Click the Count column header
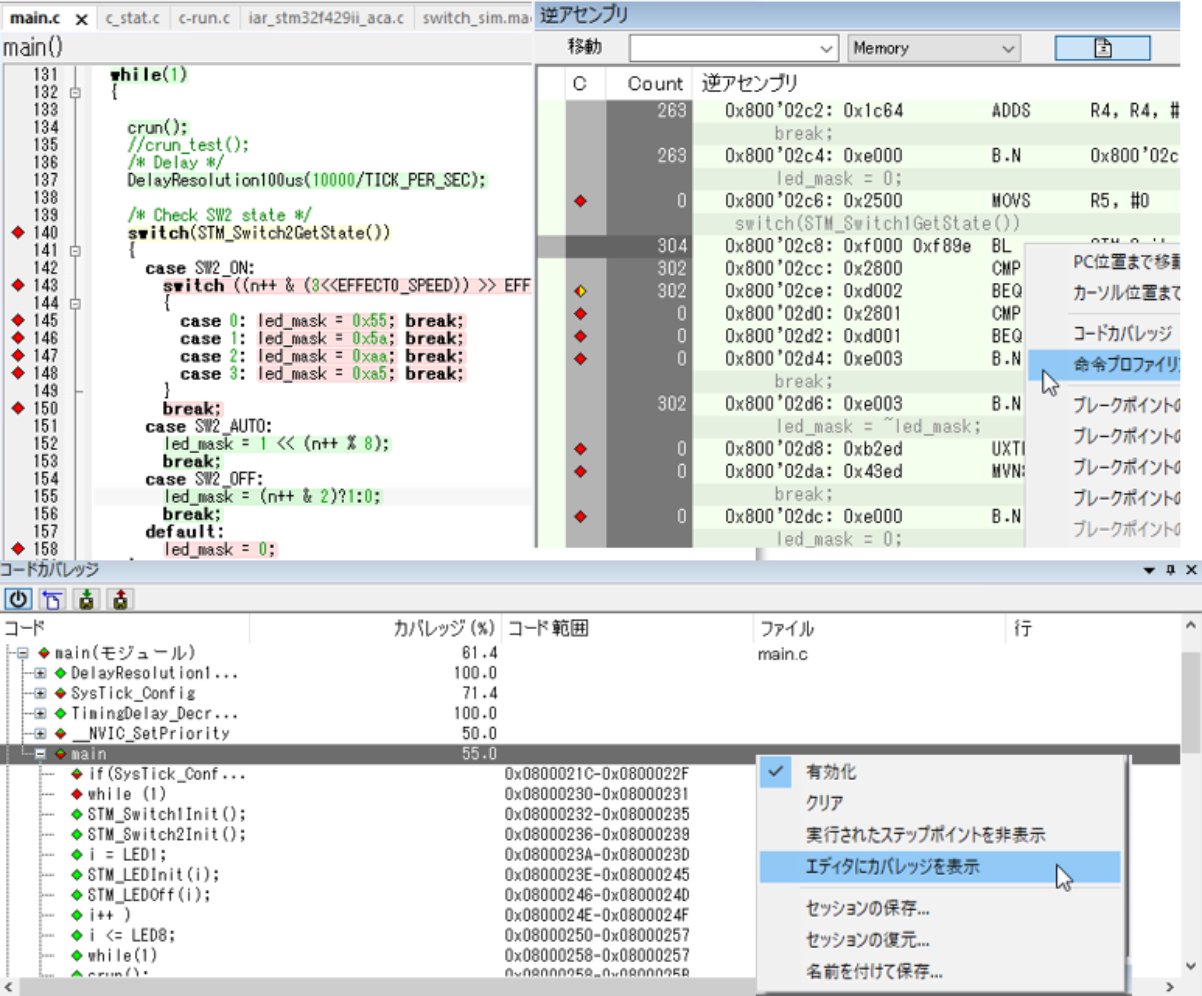This screenshot has width=1202, height=996. pyautogui.click(x=655, y=84)
